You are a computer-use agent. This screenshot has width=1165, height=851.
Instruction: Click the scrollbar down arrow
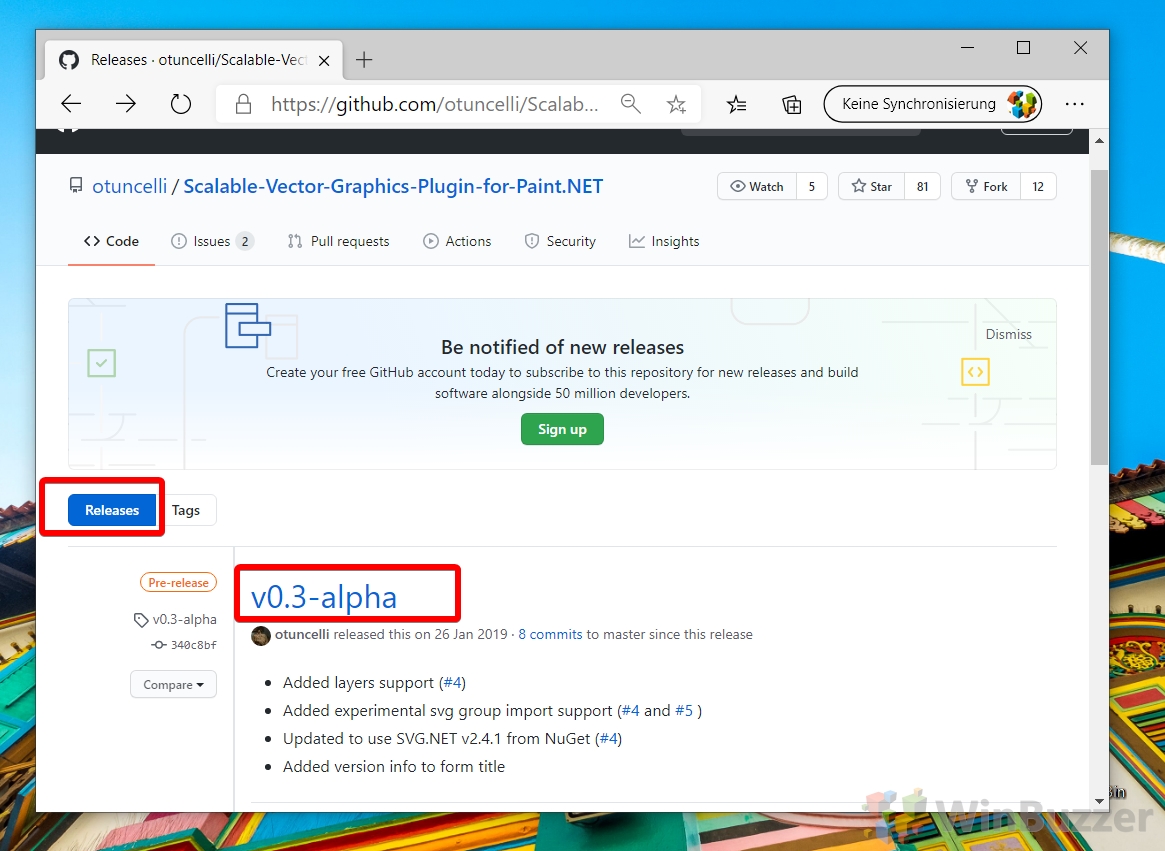tap(1100, 802)
